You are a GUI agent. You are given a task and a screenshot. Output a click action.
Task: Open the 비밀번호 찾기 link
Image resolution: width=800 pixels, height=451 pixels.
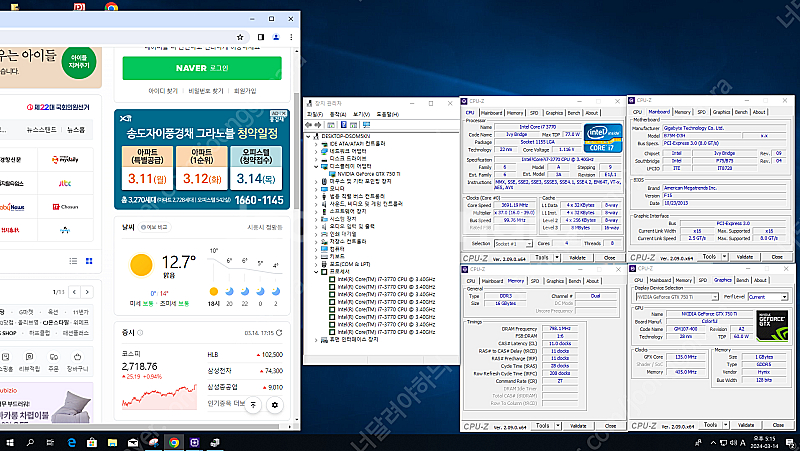(x=206, y=91)
